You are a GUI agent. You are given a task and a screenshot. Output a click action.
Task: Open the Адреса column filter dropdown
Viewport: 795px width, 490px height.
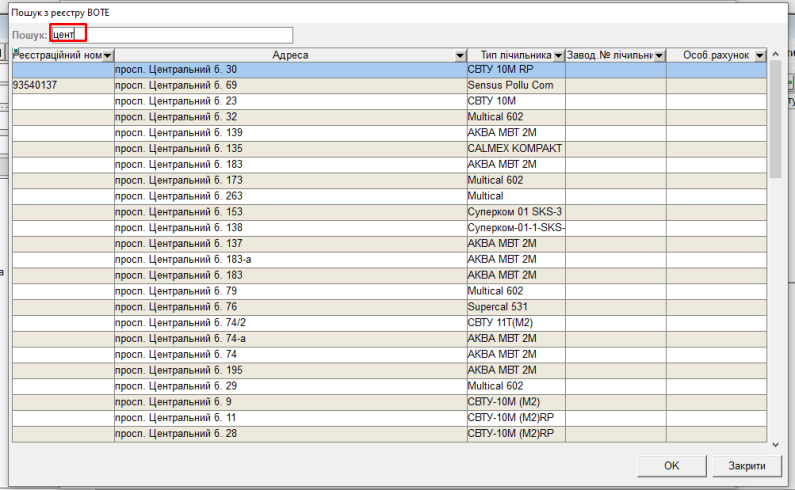click(x=460, y=55)
